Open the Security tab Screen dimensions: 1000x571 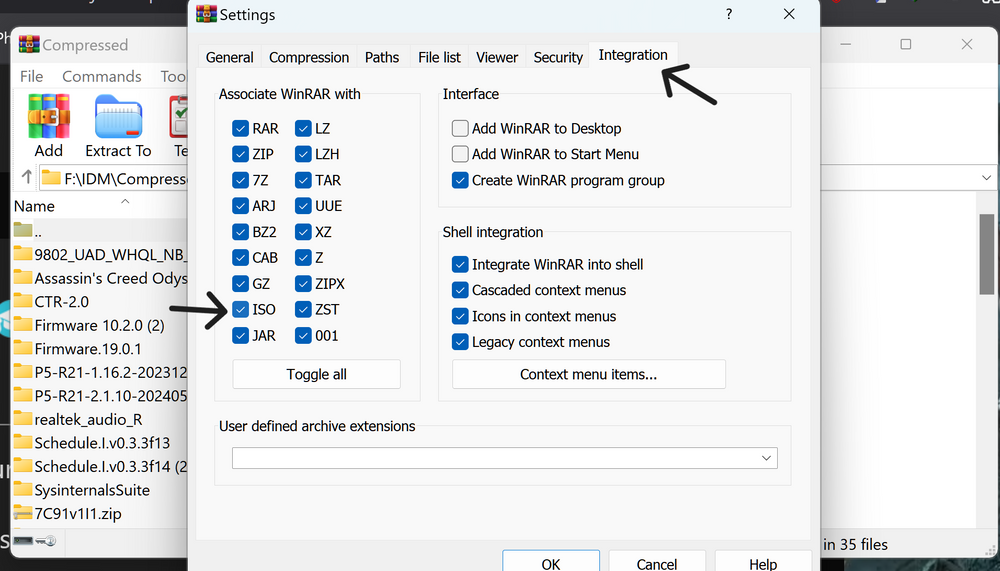pyautogui.click(x=558, y=57)
